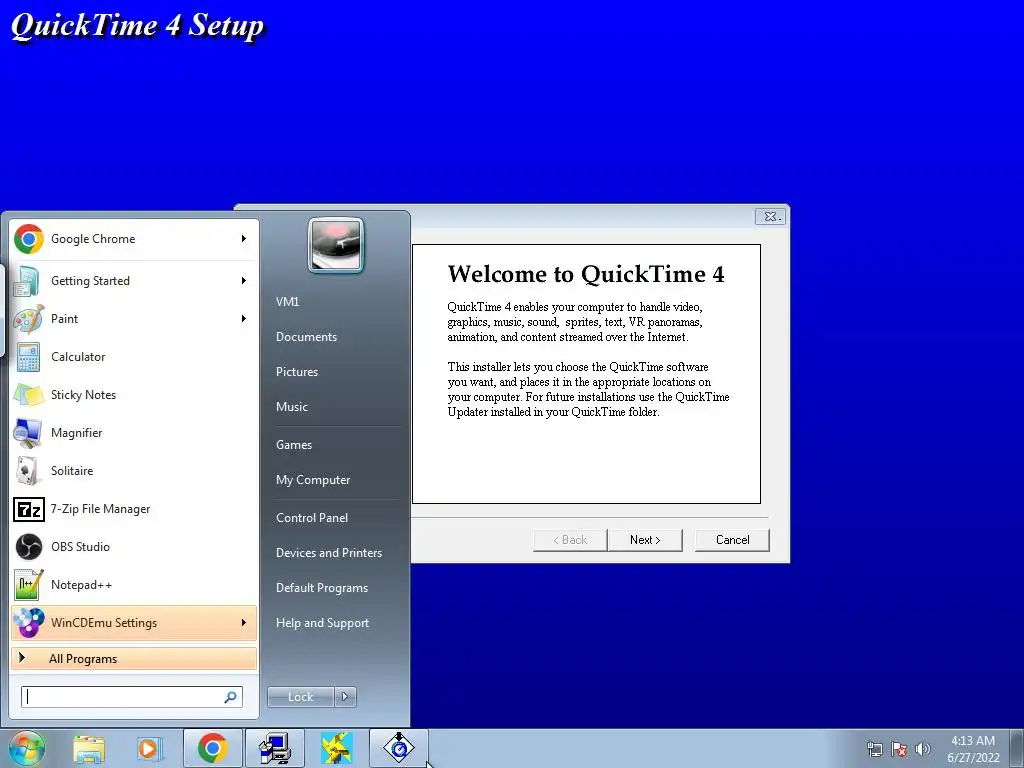The width and height of the screenshot is (1024, 768).
Task: Open My Computer
Action: [313, 480]
